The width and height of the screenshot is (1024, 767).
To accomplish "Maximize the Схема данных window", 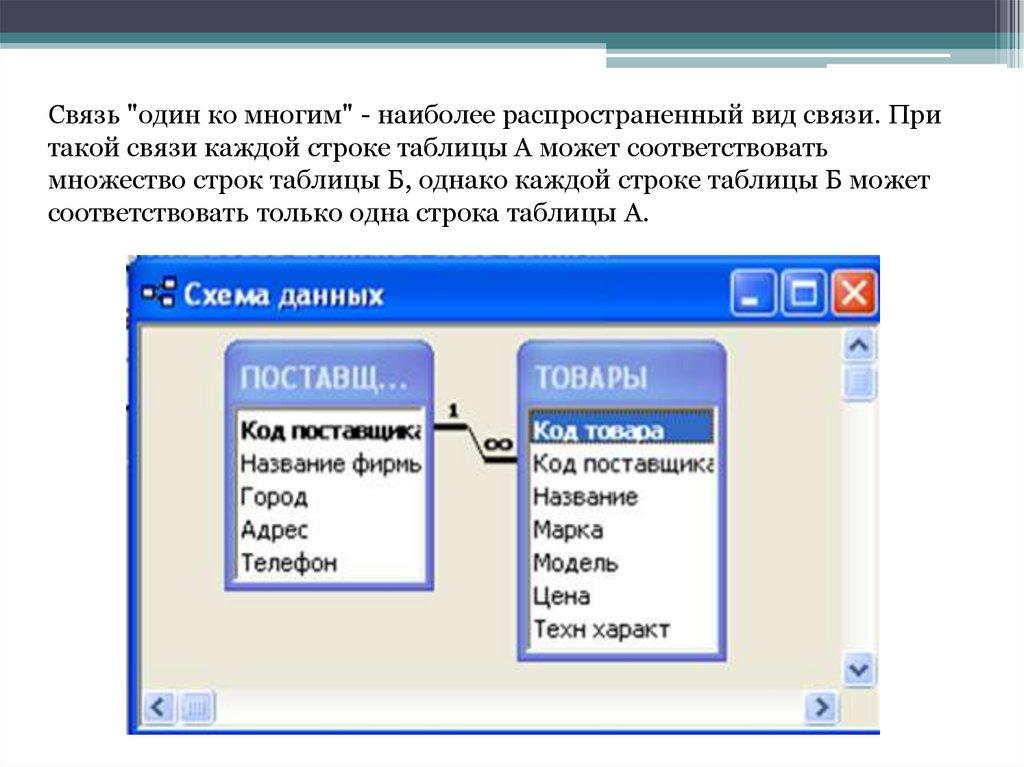I will click(x=803, y=296).
